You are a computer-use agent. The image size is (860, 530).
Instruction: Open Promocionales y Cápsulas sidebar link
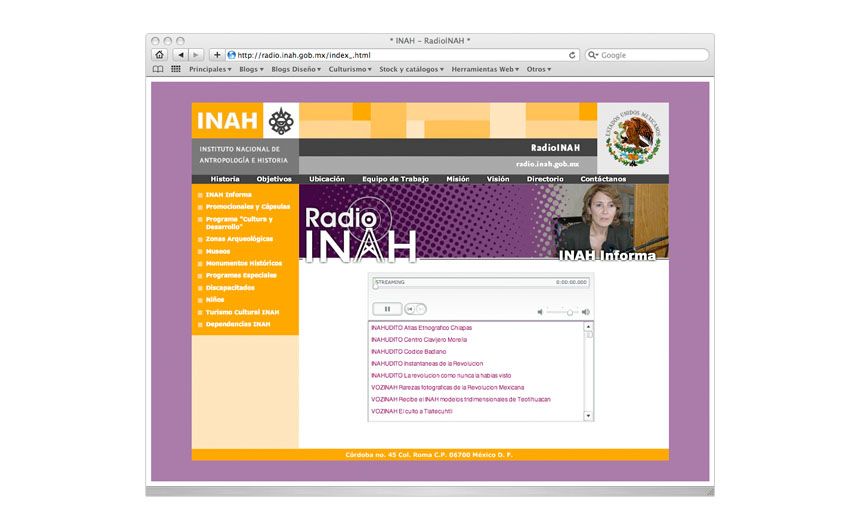pos(248,207)
